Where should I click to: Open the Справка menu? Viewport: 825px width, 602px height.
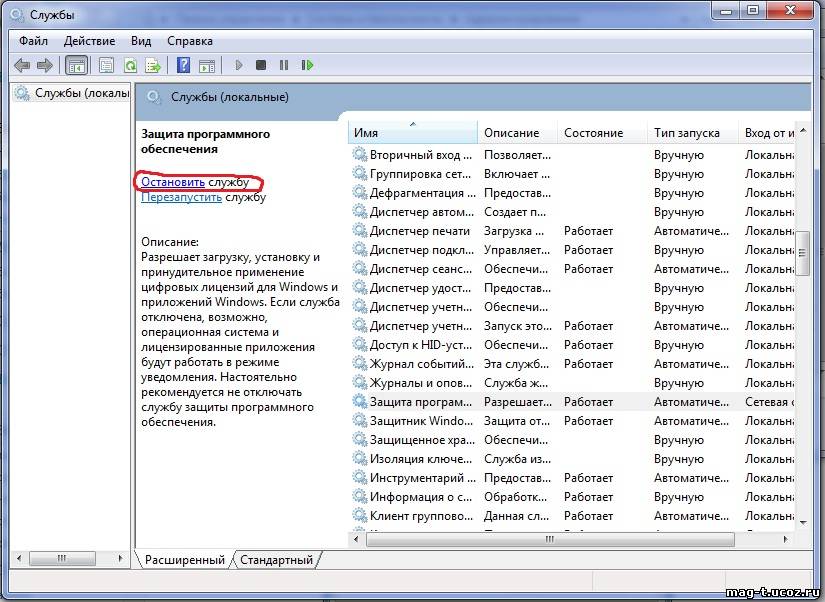[x=190, y=41]
